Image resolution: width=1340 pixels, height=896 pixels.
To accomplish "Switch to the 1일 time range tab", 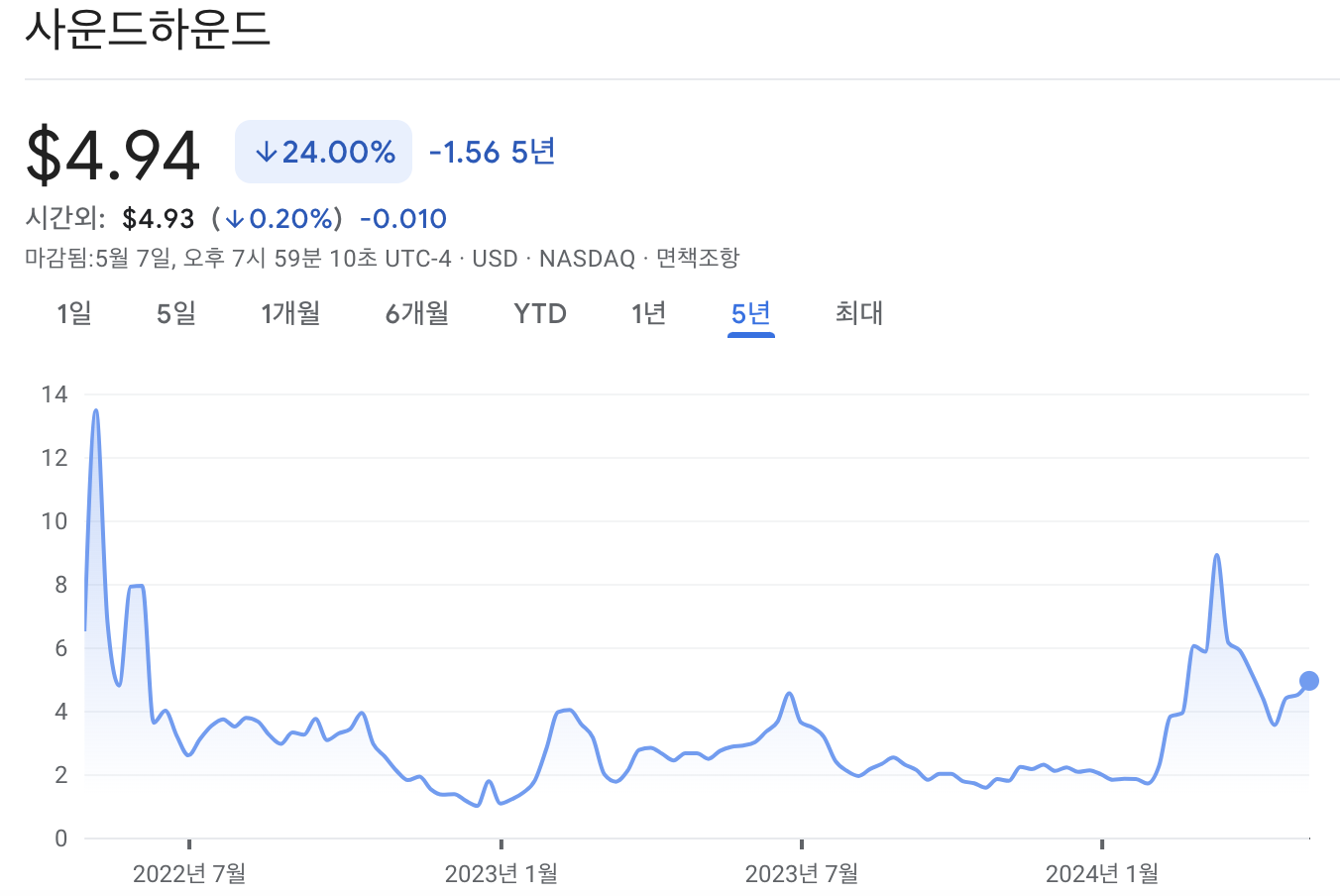I will (74, 313).
